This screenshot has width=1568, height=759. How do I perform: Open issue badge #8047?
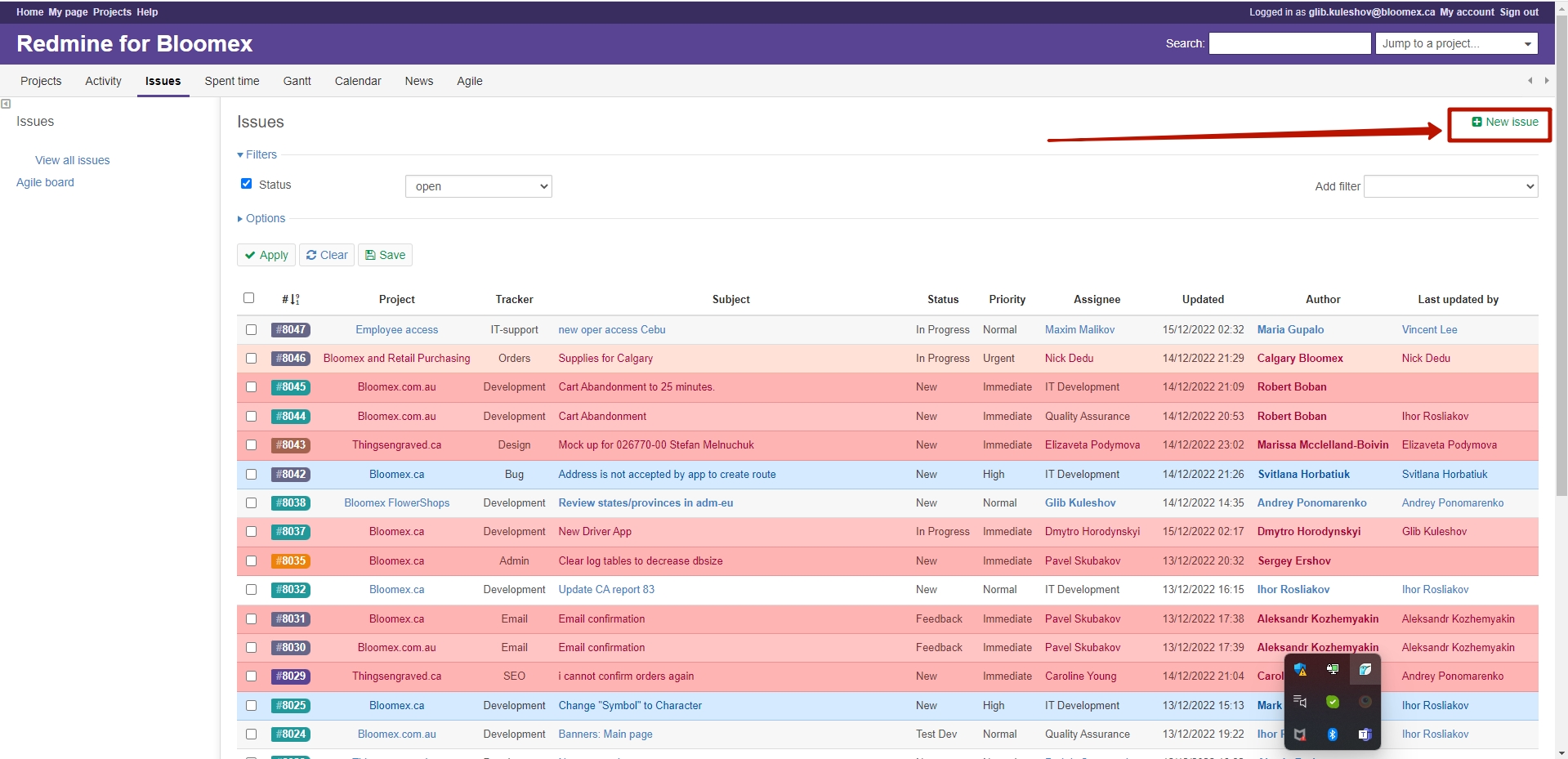click(x=291, y=330)
